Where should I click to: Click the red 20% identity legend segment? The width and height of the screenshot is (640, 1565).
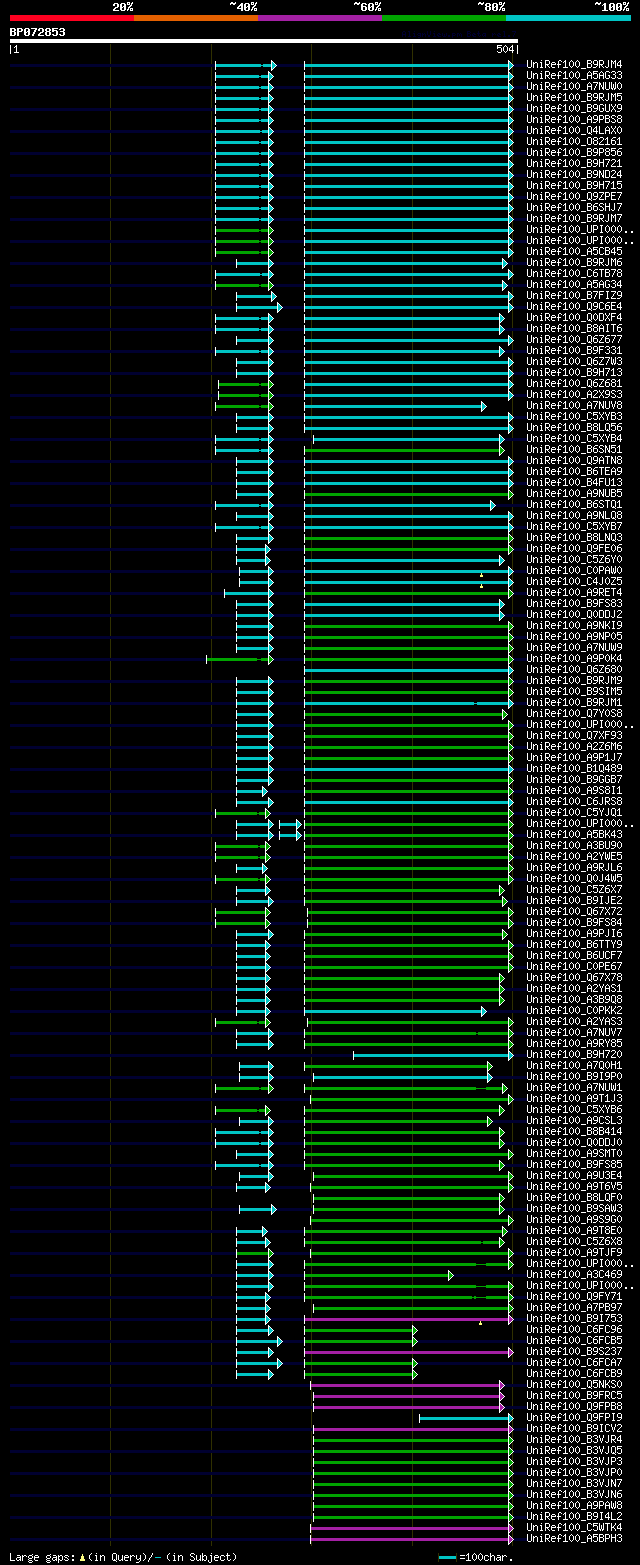tap(72, 18)
